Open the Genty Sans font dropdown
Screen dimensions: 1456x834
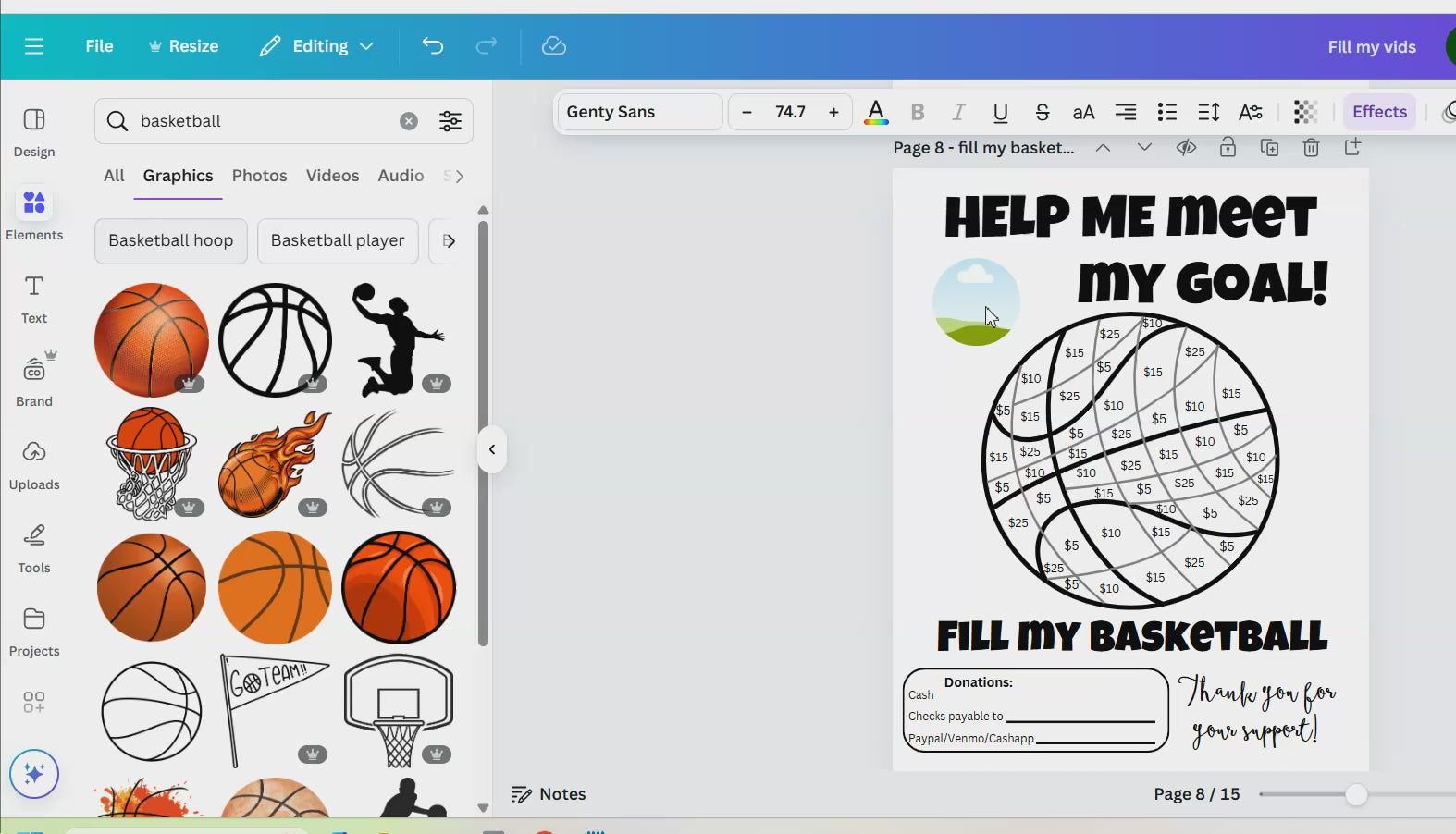[x=639, y=112]
